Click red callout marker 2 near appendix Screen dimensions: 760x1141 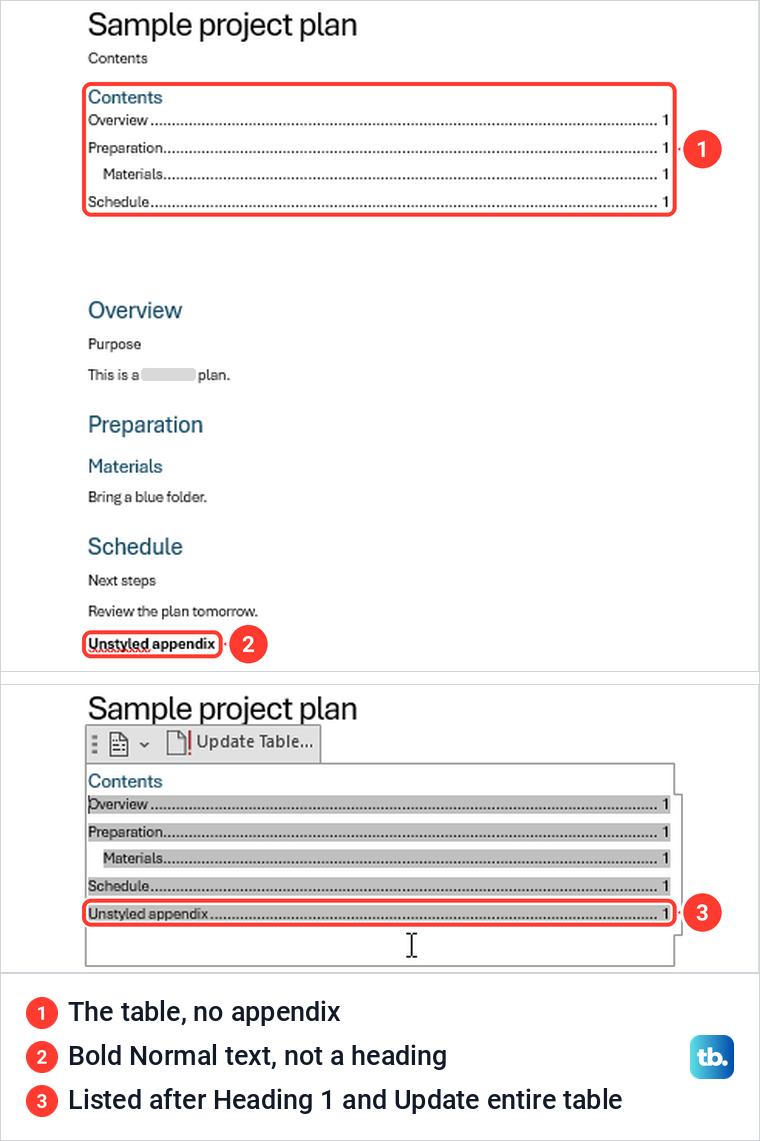(248, 645)
